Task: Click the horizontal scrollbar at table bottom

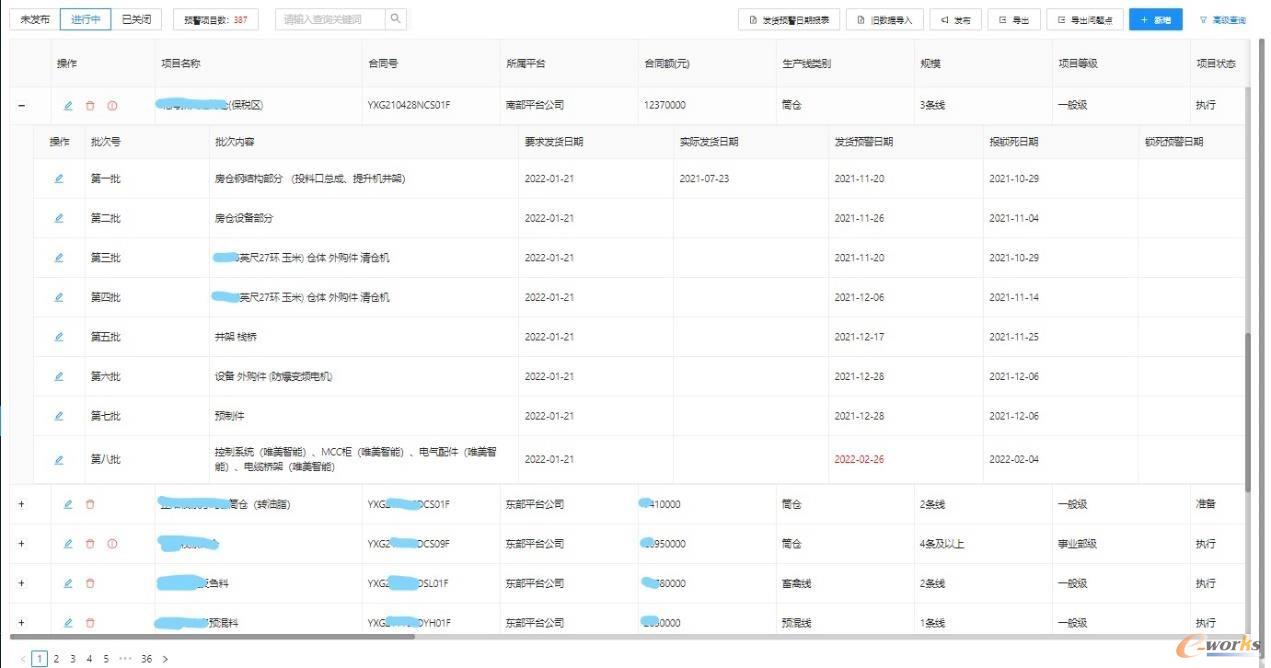Action: (212, 636)
